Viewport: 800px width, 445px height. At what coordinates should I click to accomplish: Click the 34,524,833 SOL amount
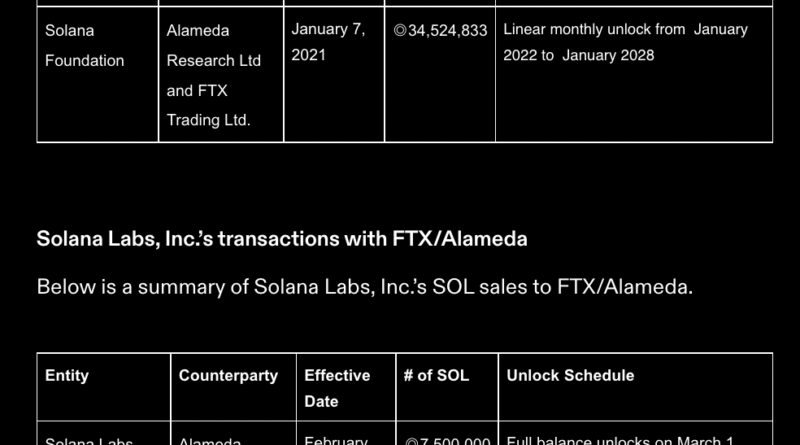[x=447, y=30]
